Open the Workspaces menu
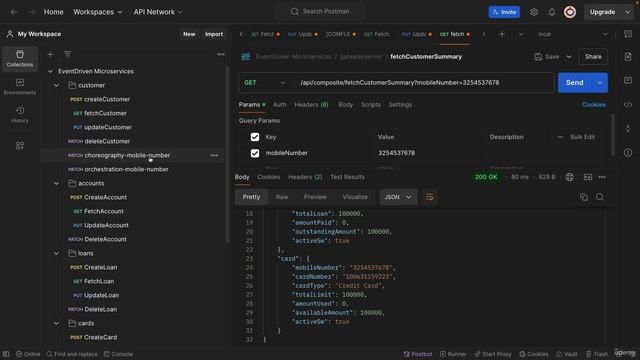The width and height of the screenshot is (640, 360). pos(98,12)
